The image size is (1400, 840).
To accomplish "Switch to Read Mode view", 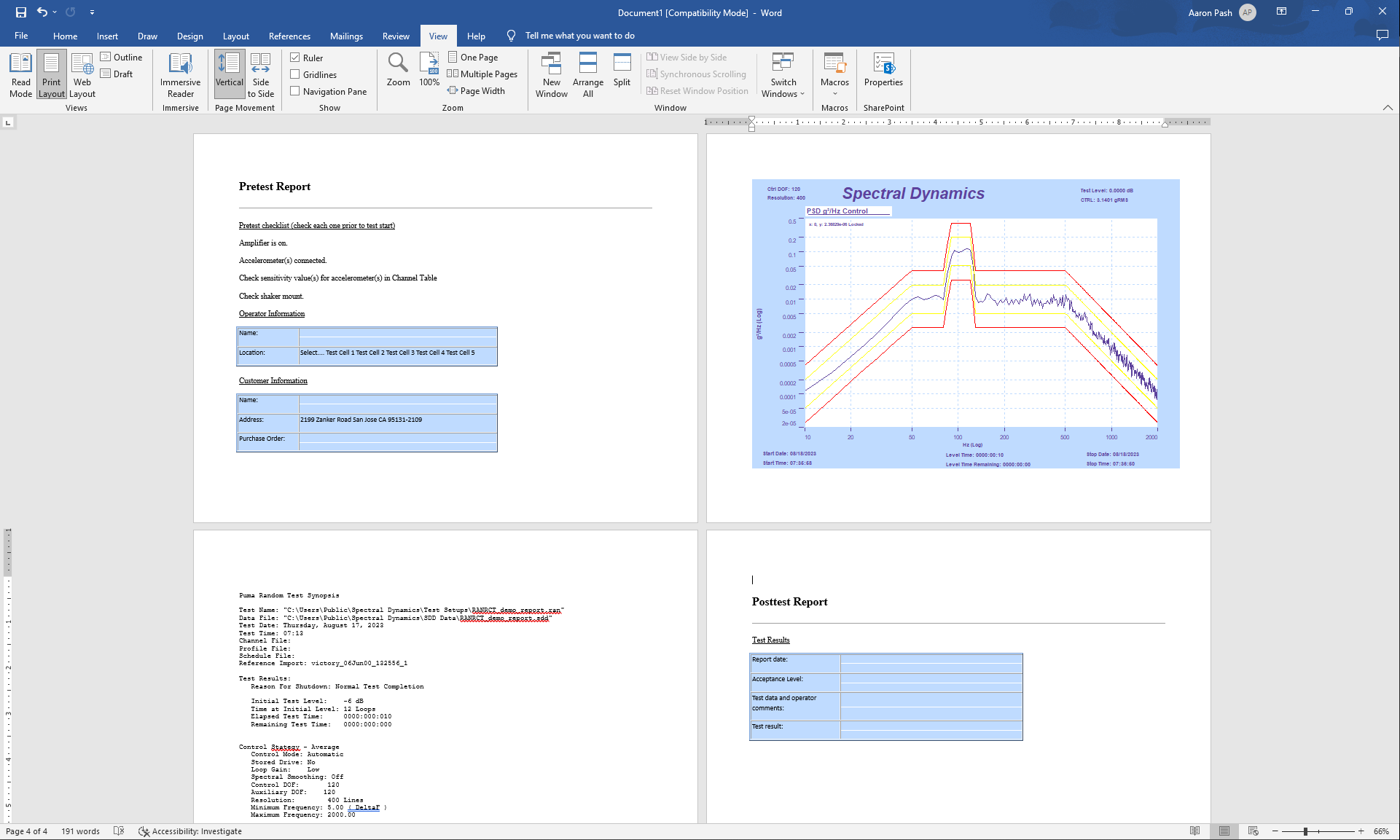I will [x=21, y=75].
